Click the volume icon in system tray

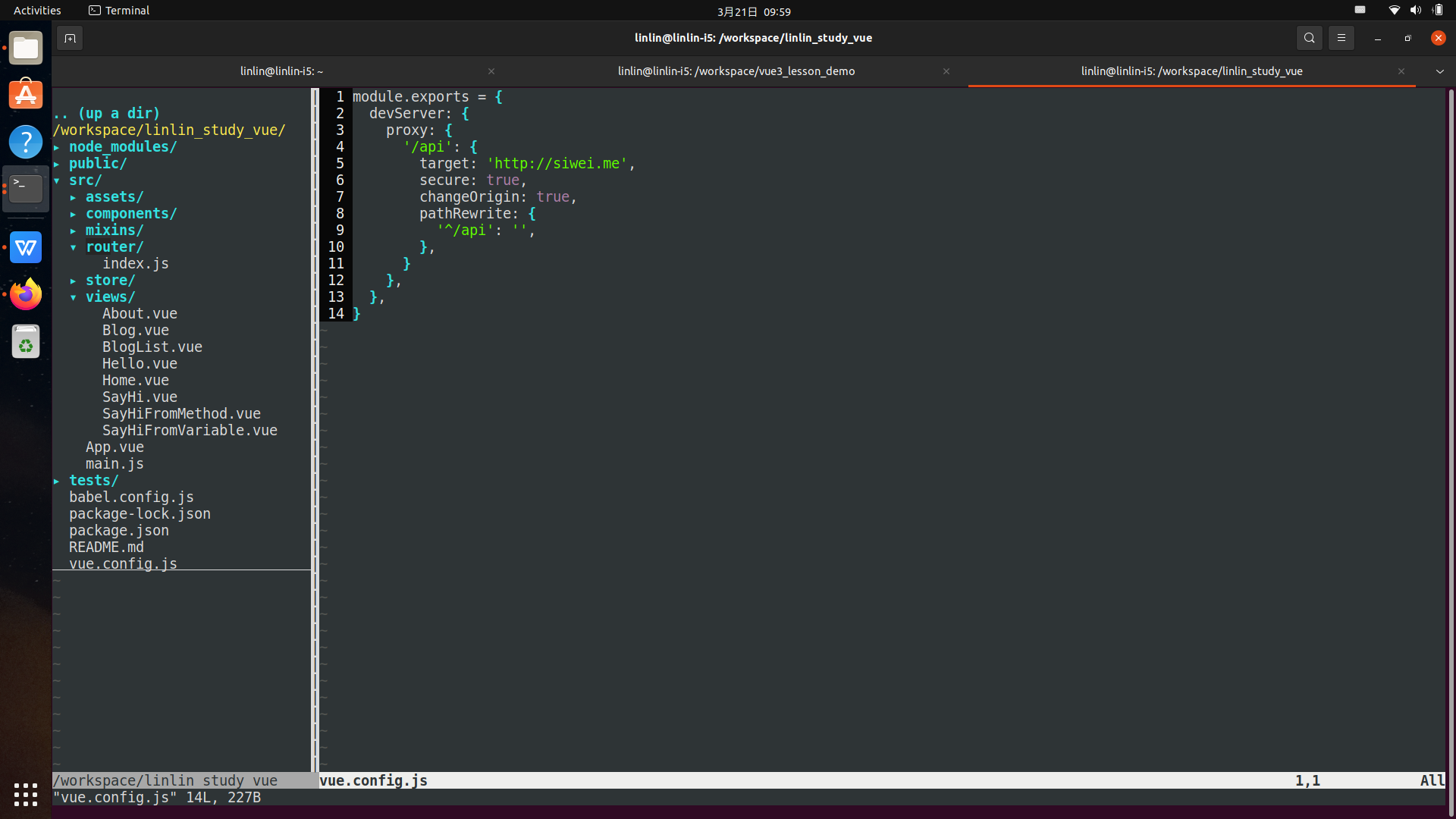click(x=1415, y=11)
